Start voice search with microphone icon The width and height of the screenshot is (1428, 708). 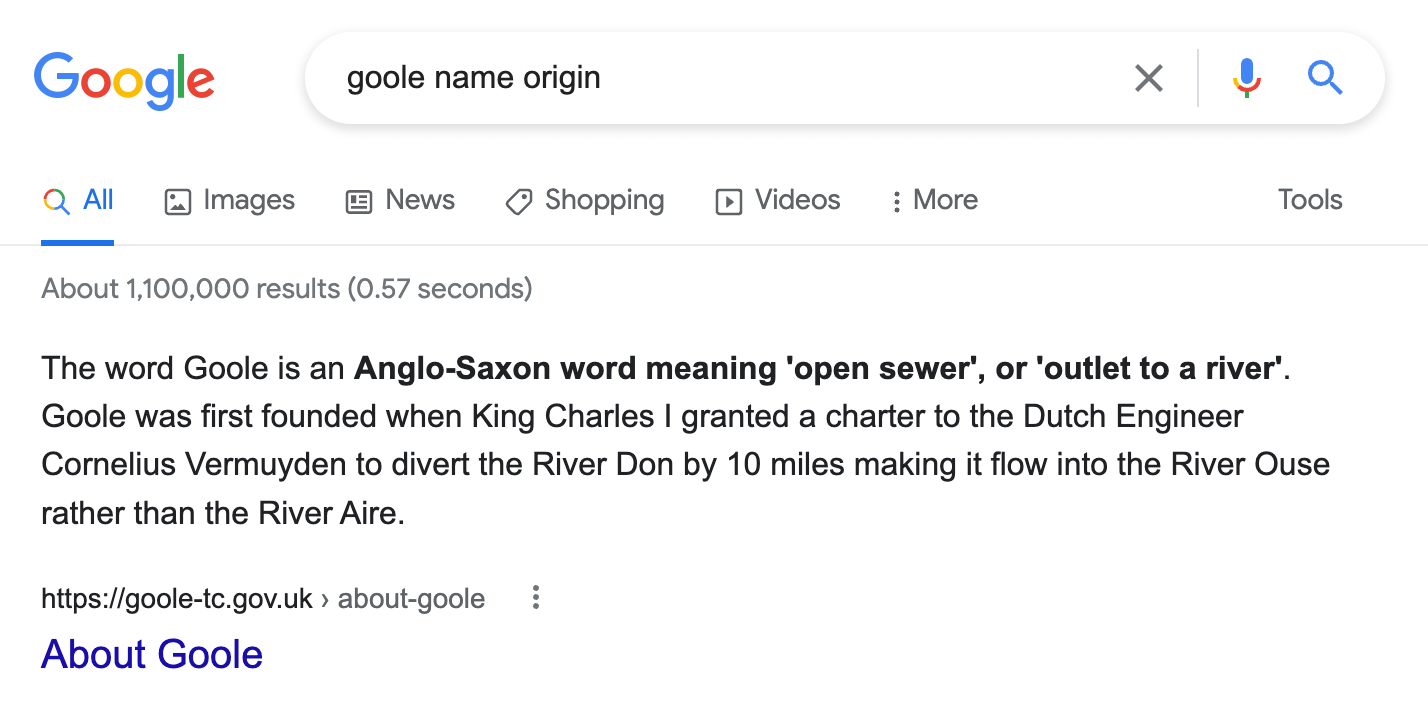click(1246, 78)
